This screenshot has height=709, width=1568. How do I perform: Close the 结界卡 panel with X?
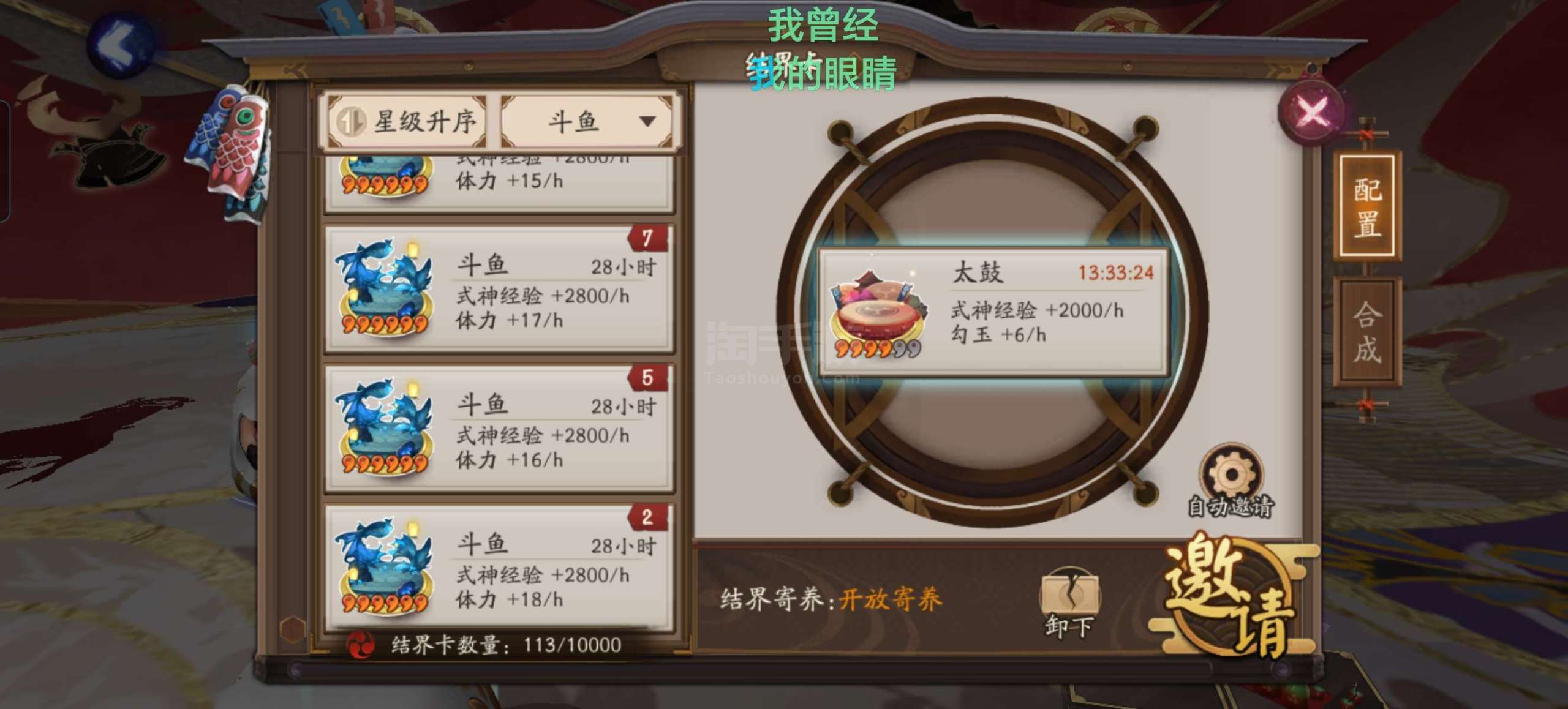1311,111
